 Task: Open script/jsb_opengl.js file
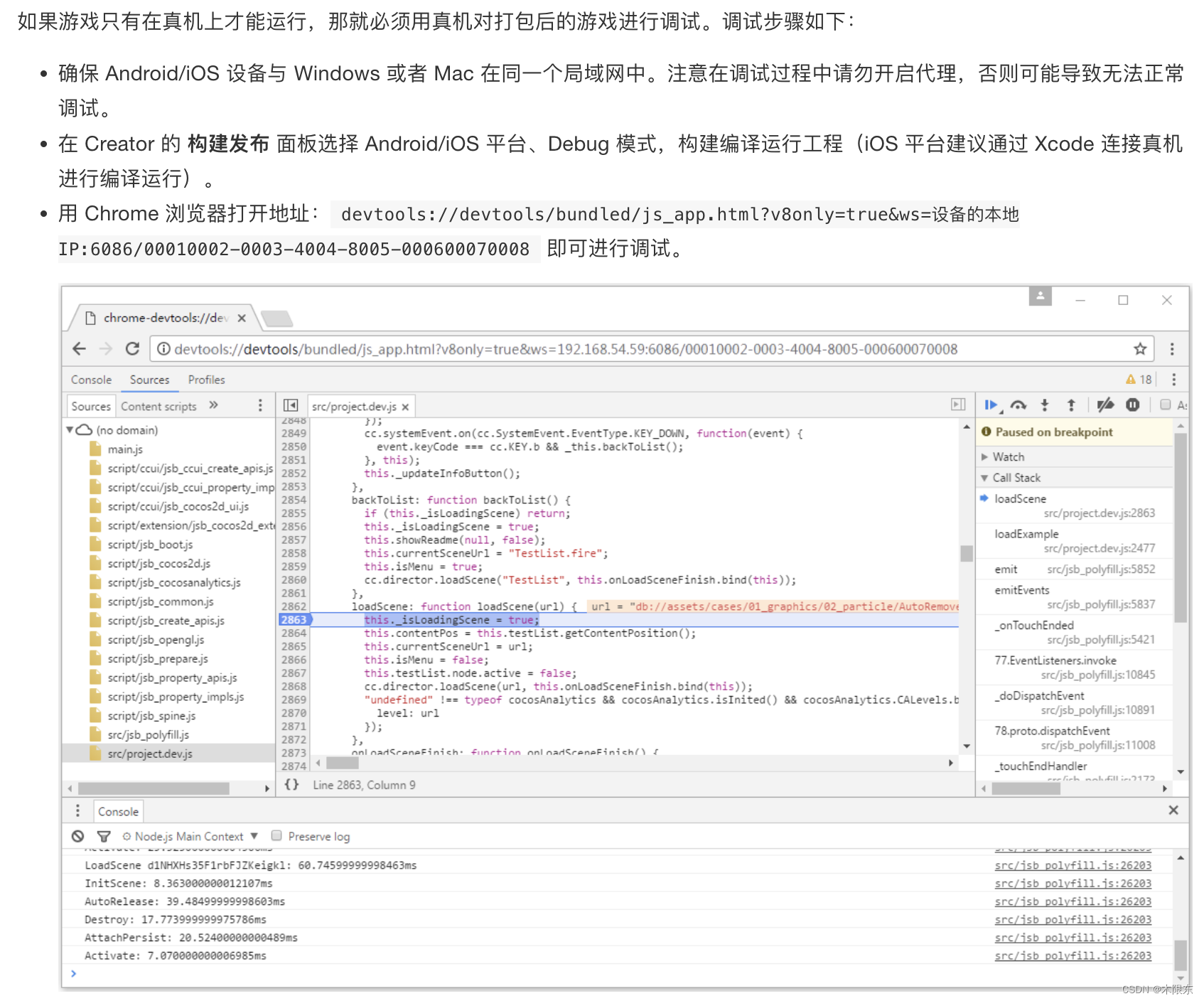[x=156, y=640]
